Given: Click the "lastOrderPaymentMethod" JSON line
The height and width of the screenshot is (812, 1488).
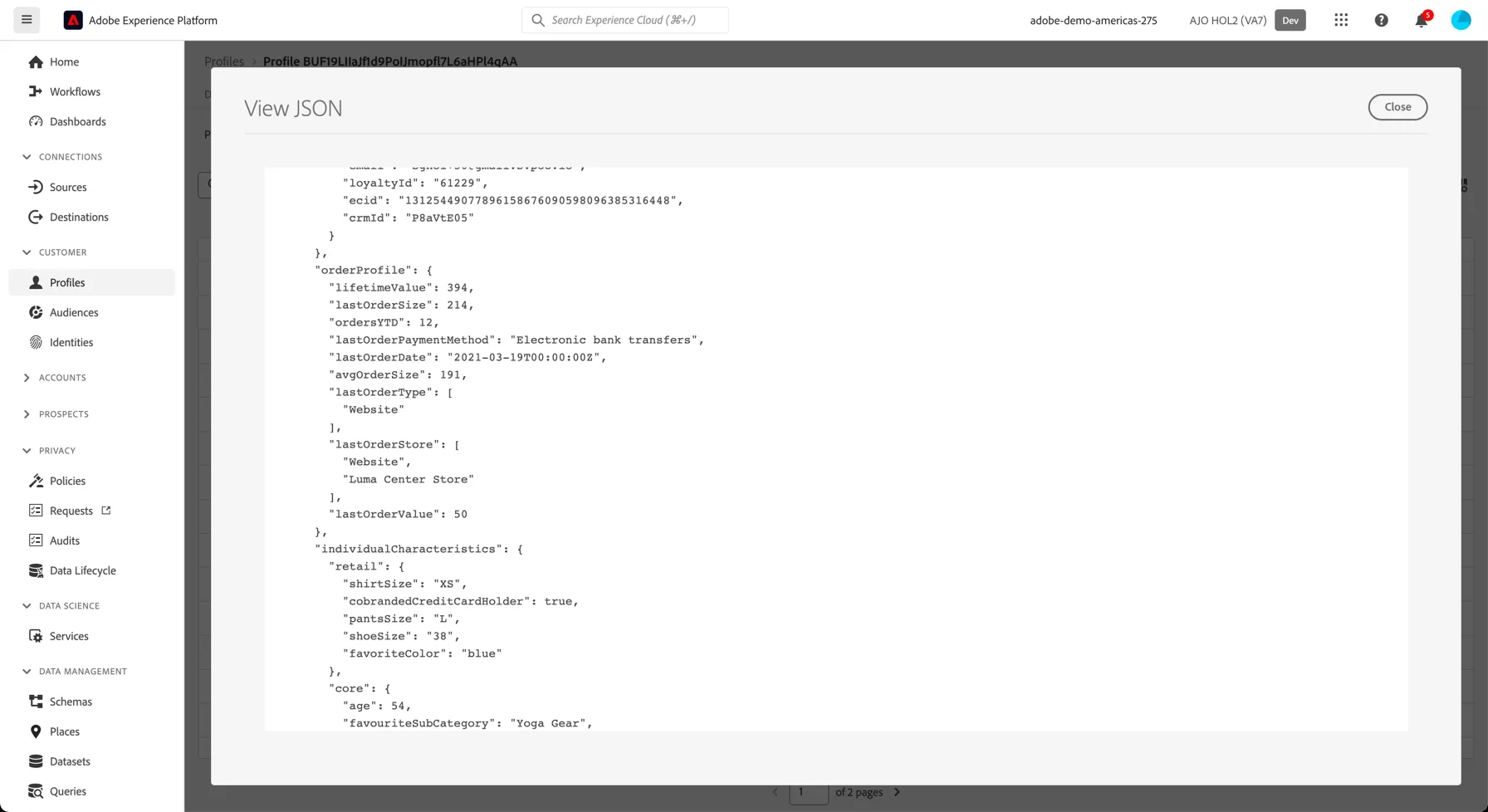Looking at the screenshot, I should click(516, 340).
